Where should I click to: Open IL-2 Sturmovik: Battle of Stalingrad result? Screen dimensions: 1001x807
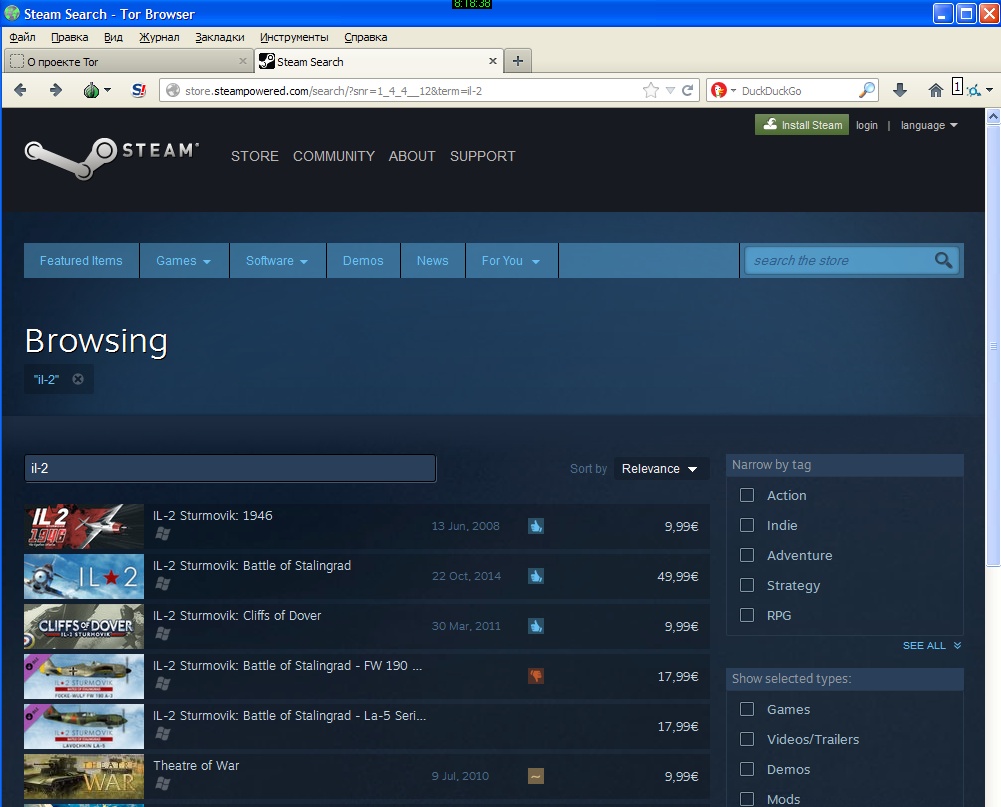[x=366, y=577]
